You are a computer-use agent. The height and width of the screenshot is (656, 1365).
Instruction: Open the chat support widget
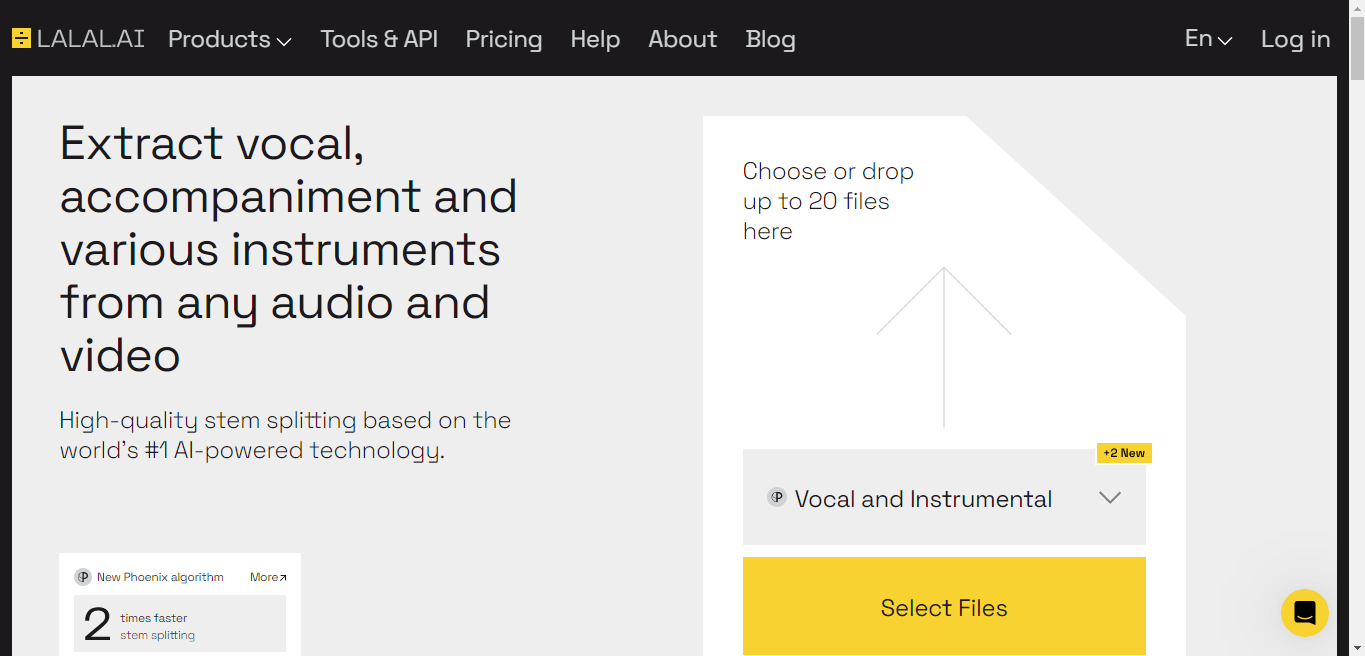(x=1304, y=613)
